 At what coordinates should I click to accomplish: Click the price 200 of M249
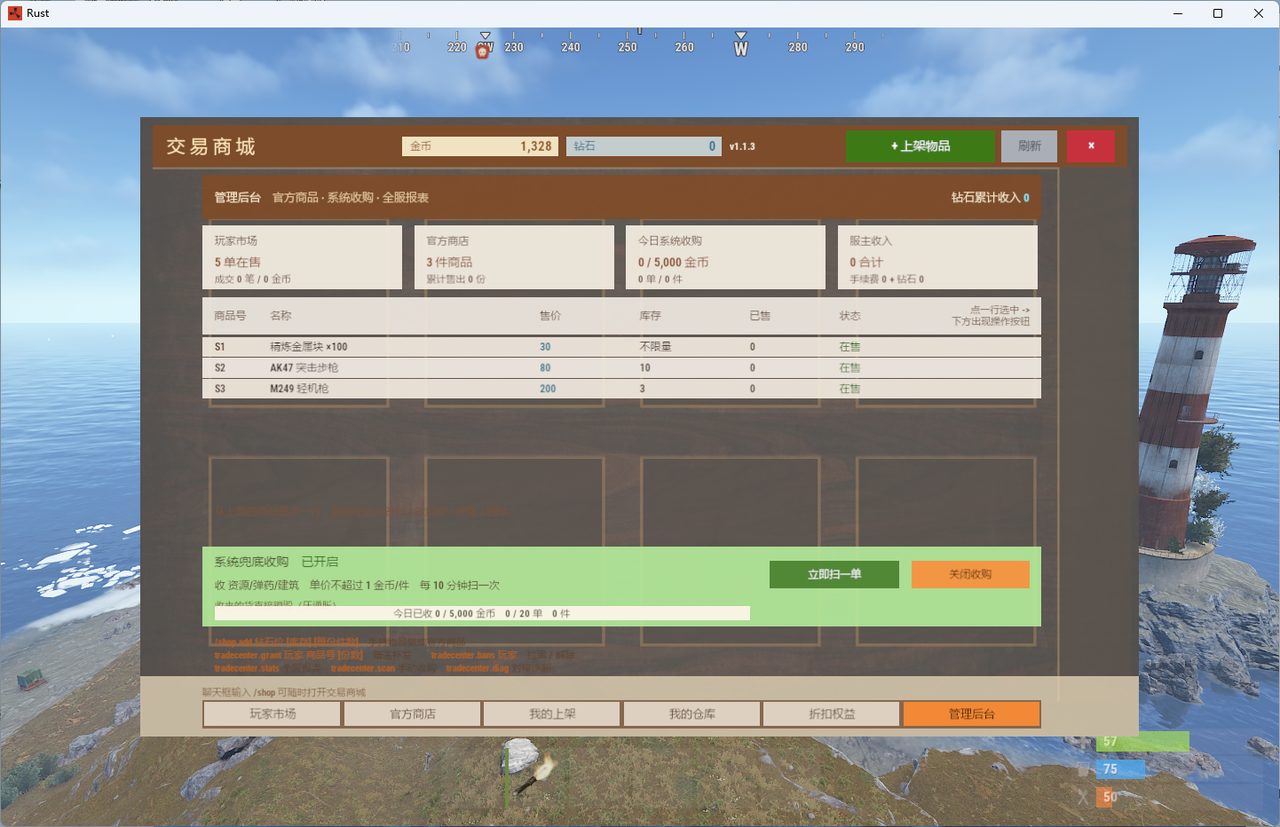click(548, 389)
